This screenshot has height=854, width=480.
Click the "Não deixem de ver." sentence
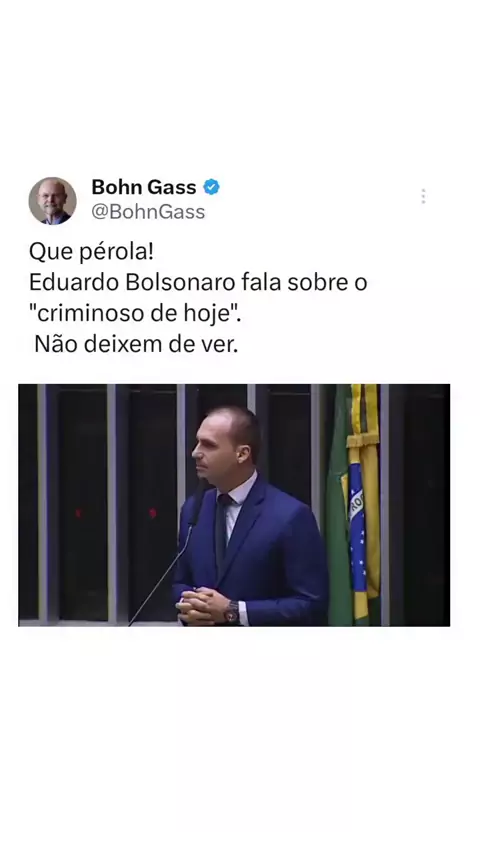click(x=136, y=344)
